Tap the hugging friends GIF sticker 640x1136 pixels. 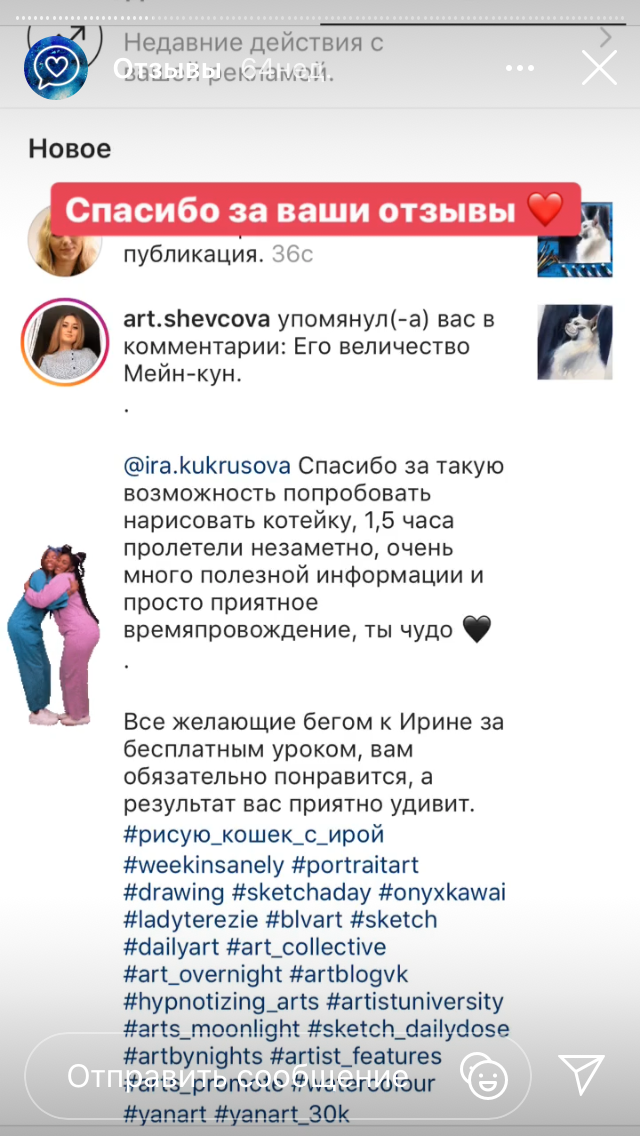[x=54, y=635]
